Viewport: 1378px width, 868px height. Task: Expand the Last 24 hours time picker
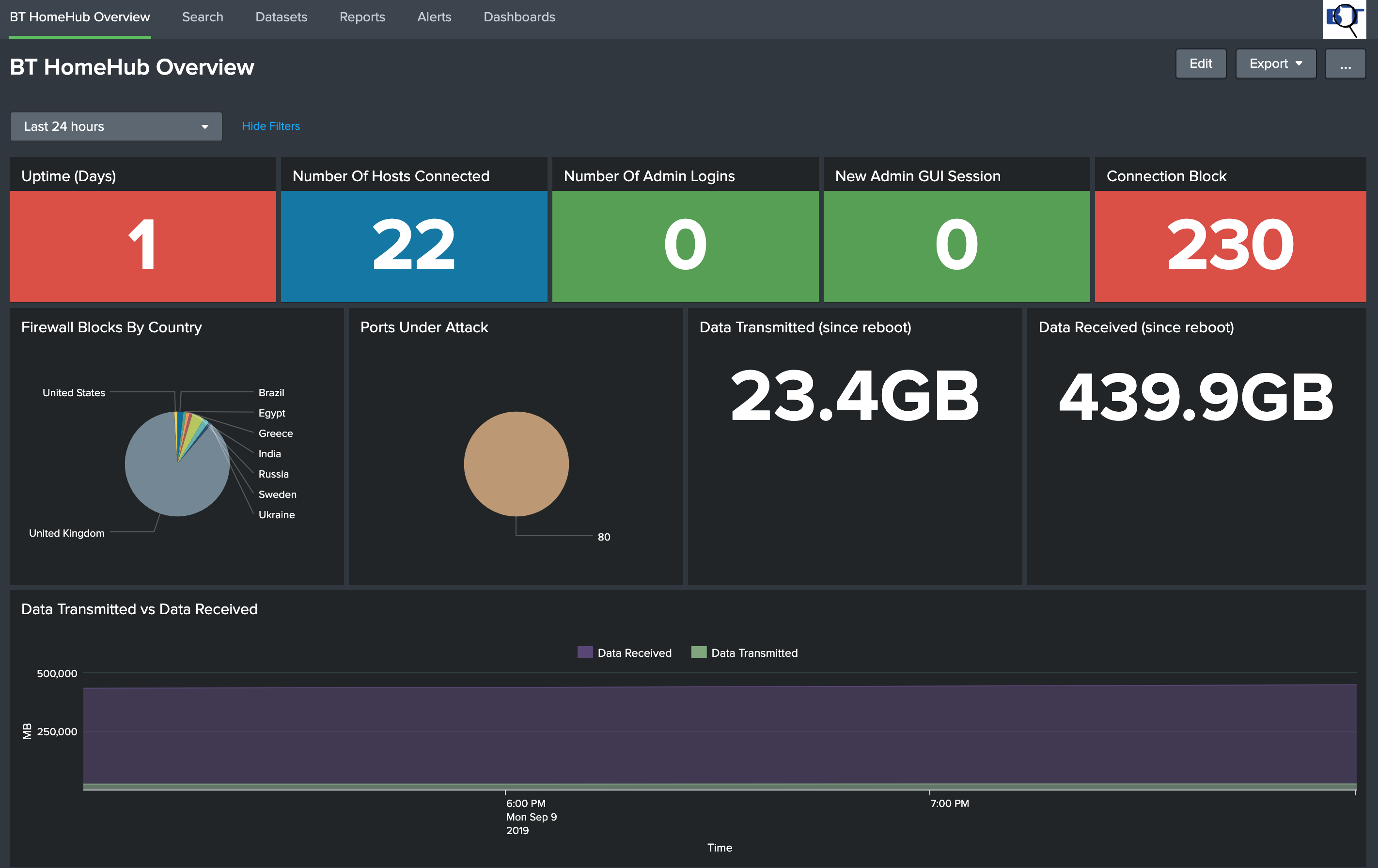116,126
